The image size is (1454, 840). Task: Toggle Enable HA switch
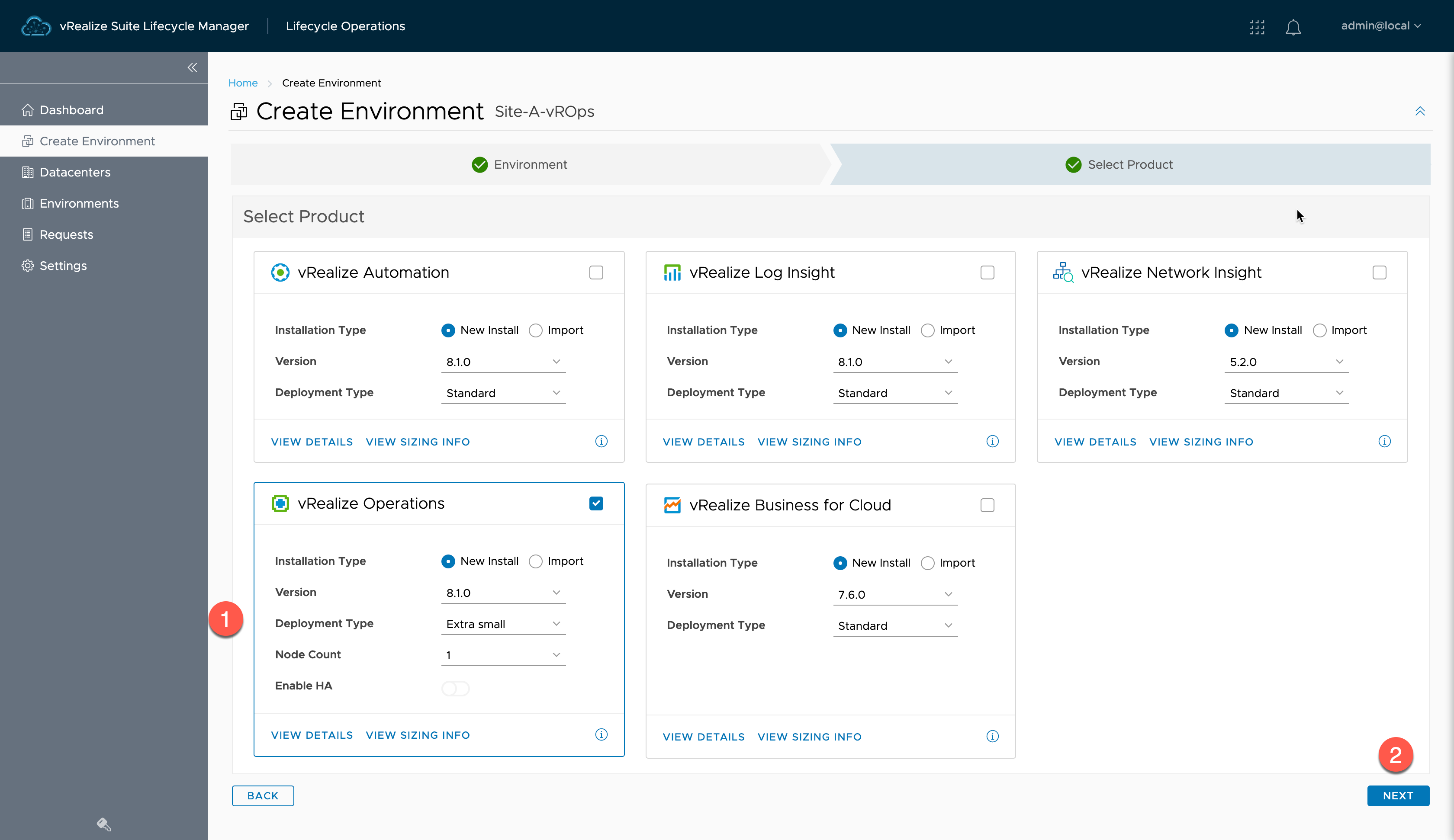455,688
